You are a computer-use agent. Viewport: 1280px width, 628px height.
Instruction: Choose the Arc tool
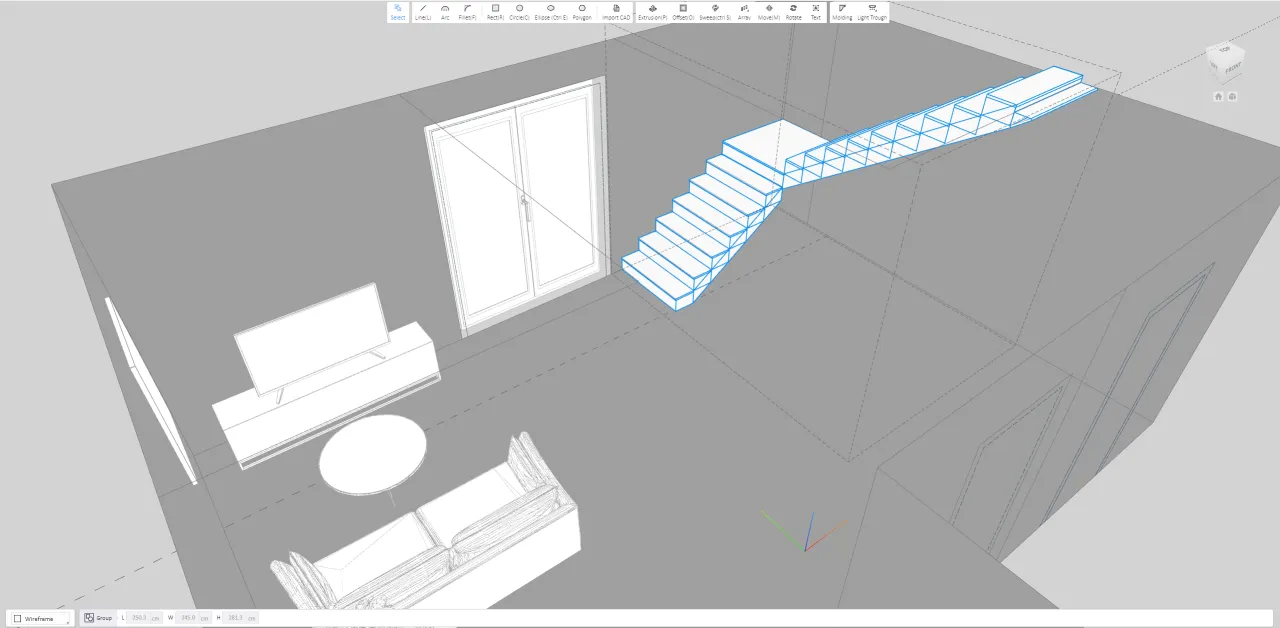(445, 12)
